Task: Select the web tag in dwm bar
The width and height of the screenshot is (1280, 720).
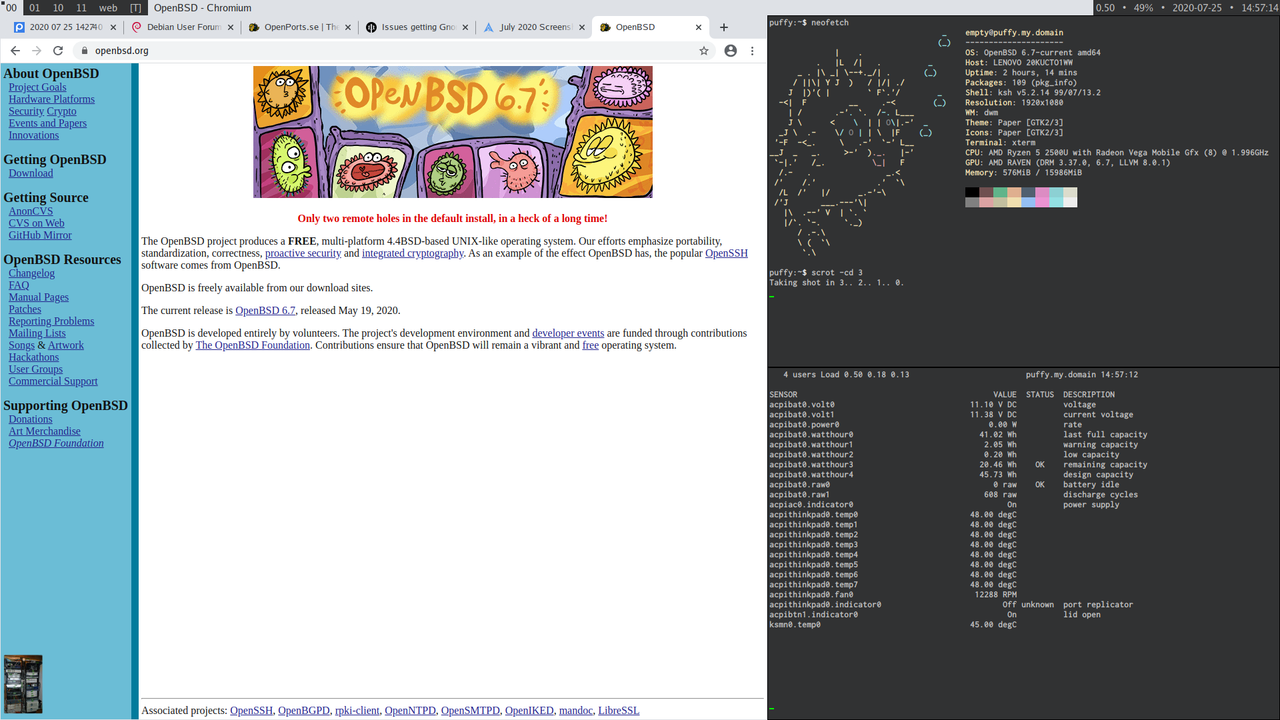Action: point(108,7)
